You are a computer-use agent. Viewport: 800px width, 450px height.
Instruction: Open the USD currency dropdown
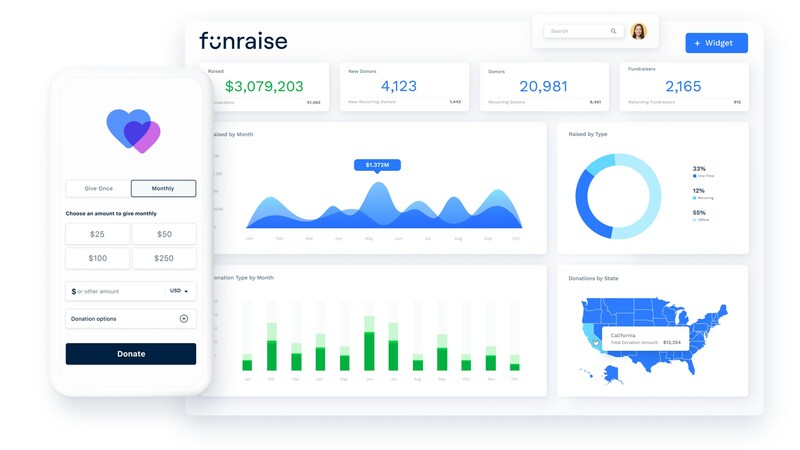coord(178,291)
